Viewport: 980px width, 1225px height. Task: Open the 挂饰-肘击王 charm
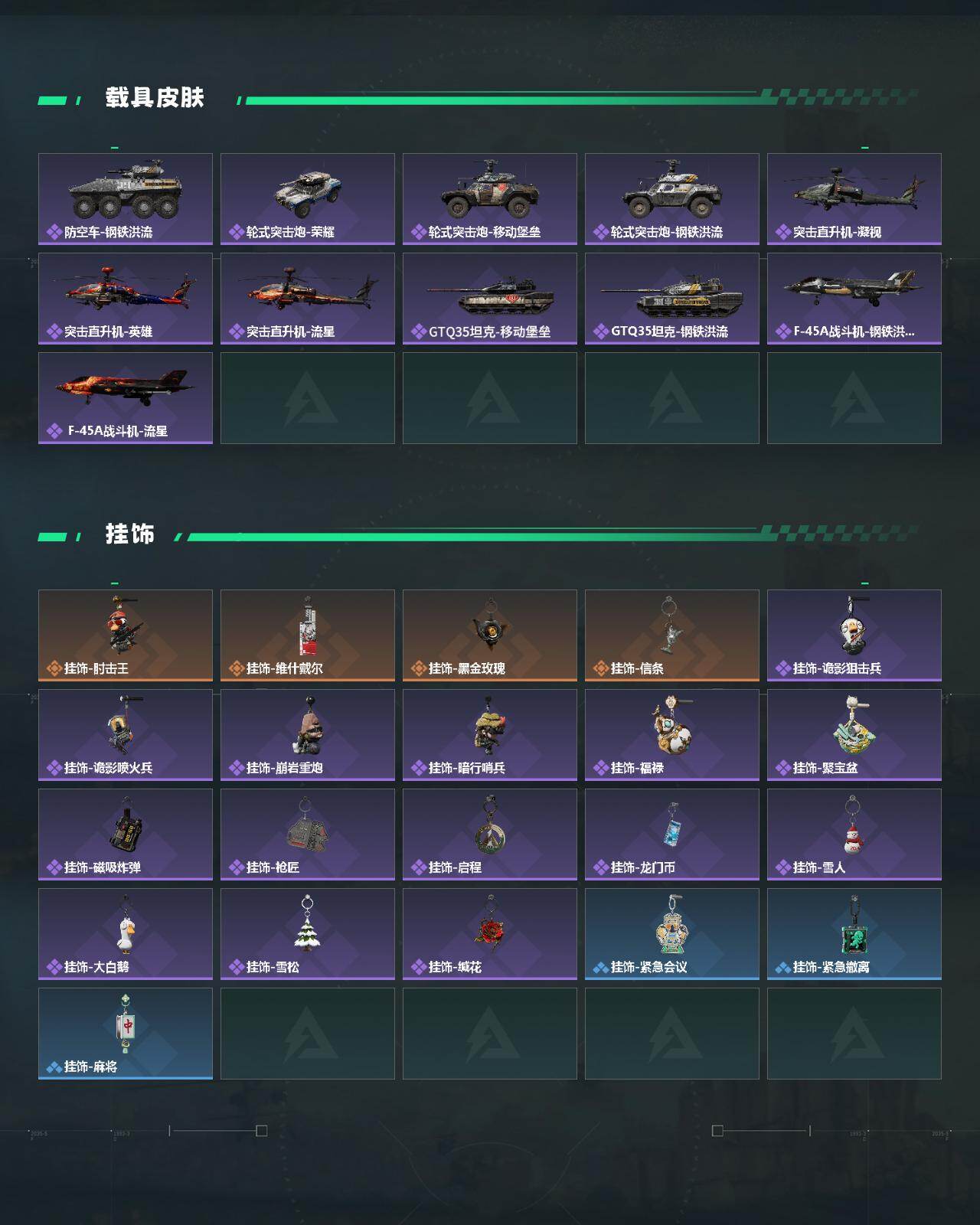126,635
